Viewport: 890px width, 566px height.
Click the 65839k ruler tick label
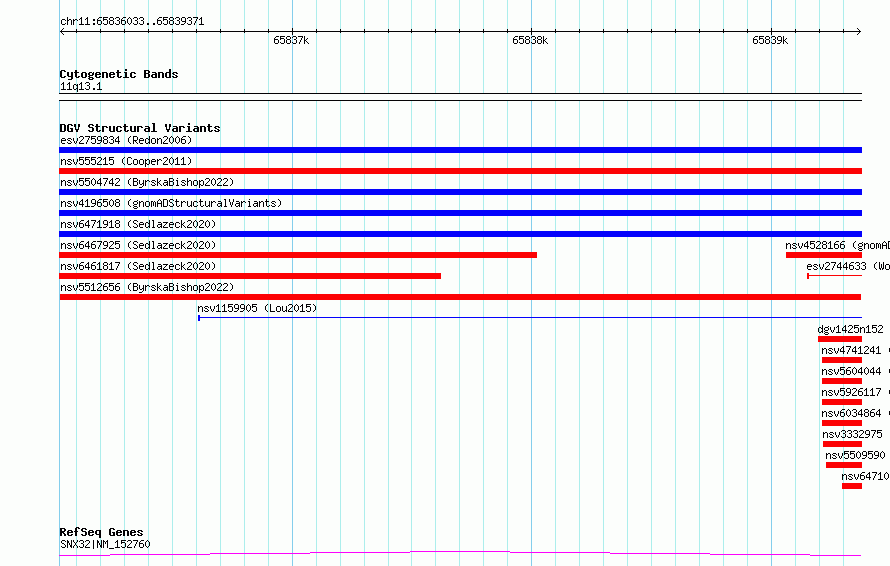point(770,40)
